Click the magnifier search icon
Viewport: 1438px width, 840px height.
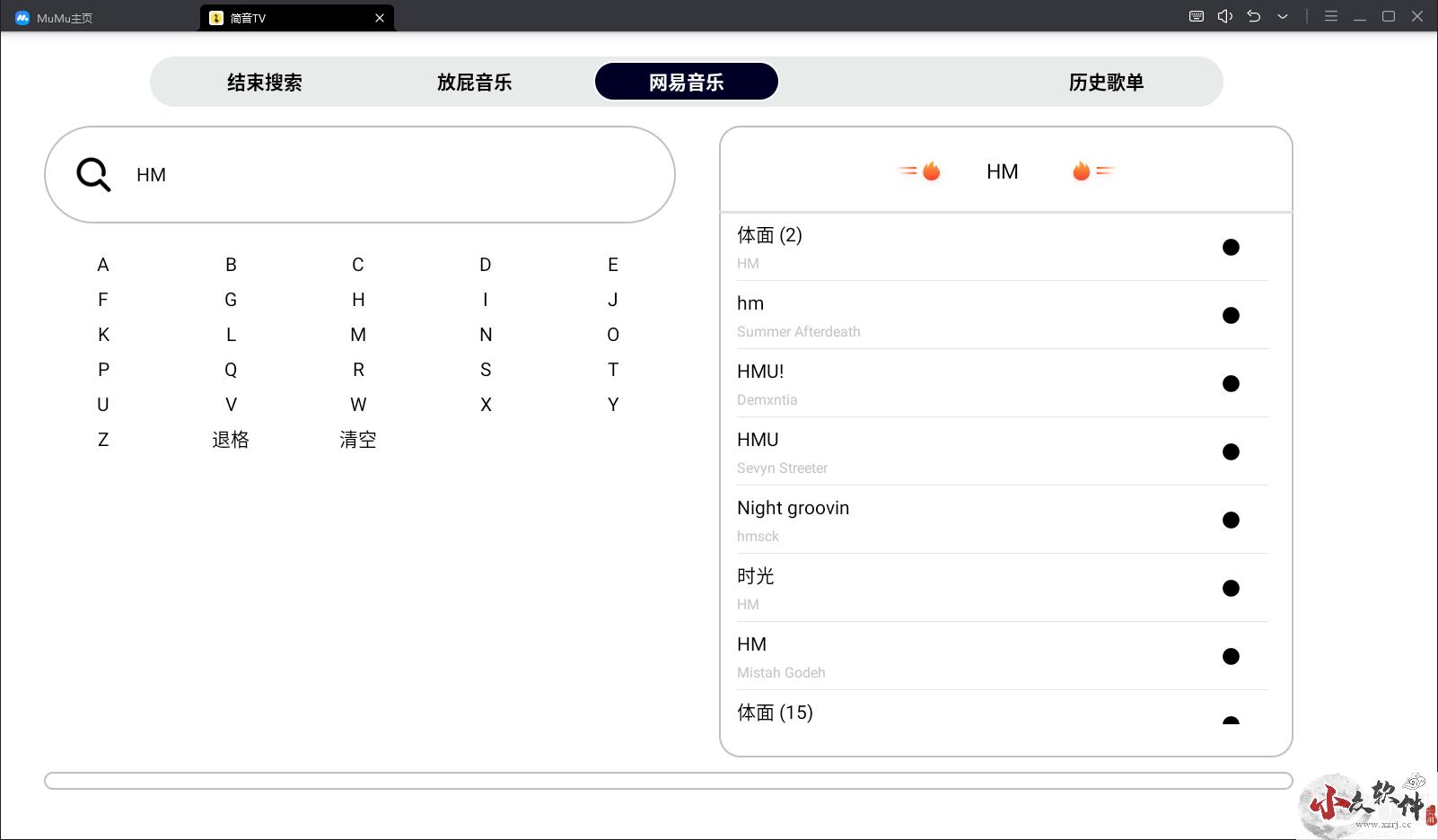pos(93,174)
